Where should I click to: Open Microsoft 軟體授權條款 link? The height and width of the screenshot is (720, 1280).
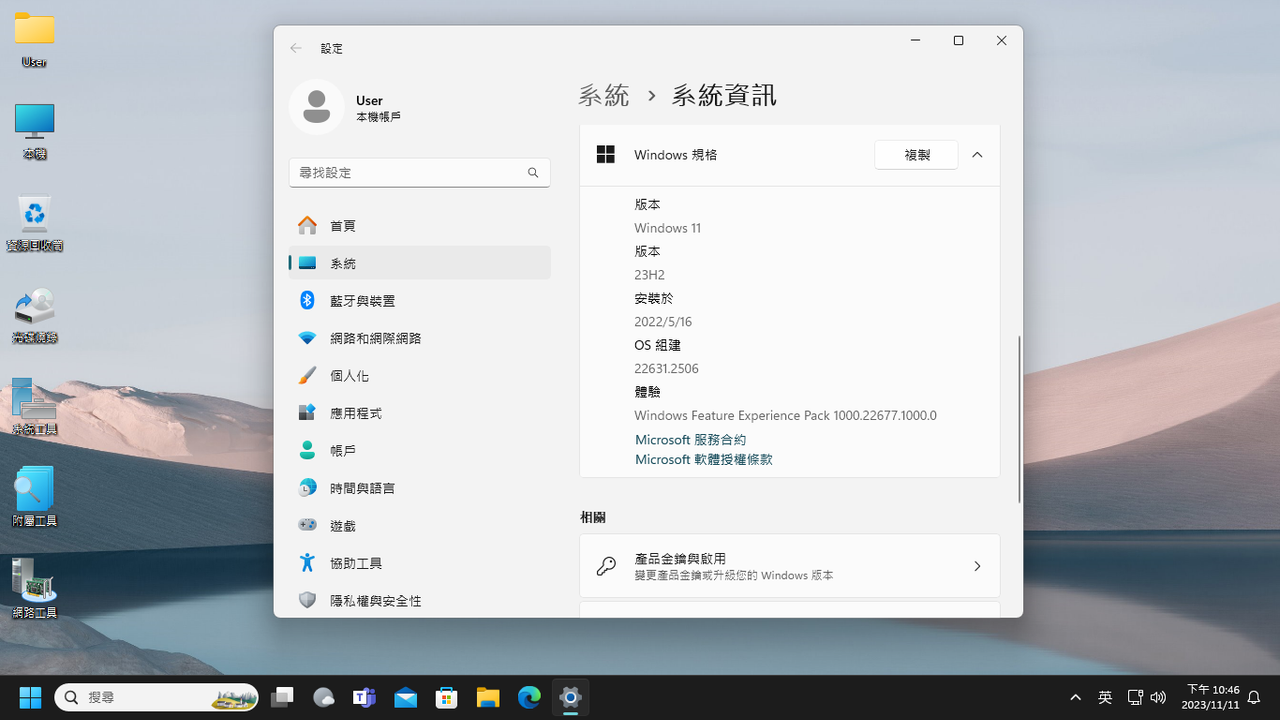(703, 460)
